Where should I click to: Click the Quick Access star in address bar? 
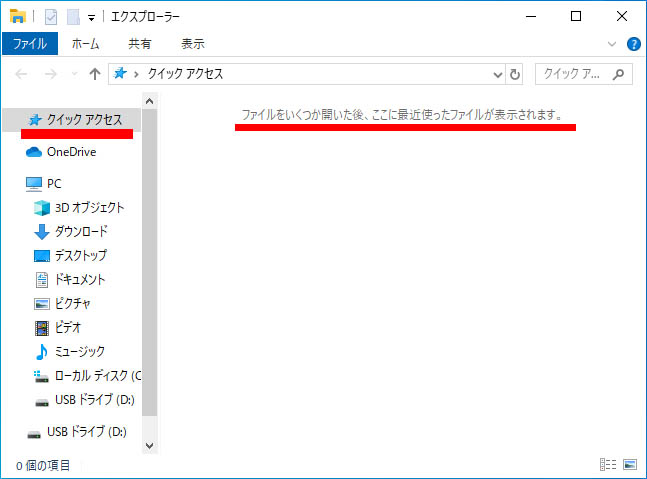pyautogui.click(x=120, y=73)
